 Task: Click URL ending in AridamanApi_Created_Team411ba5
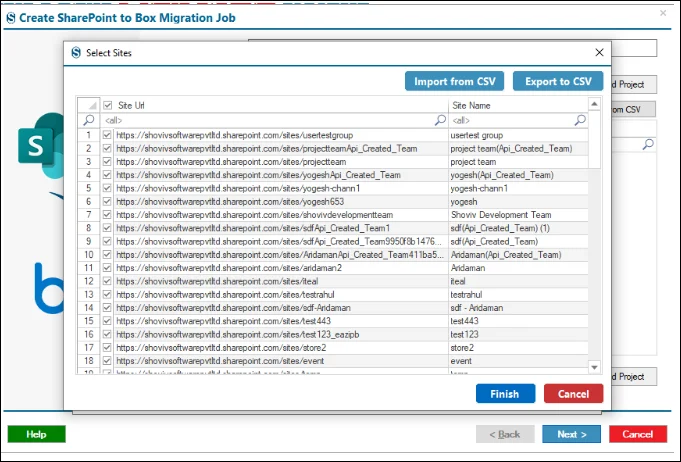coord(280,254)
